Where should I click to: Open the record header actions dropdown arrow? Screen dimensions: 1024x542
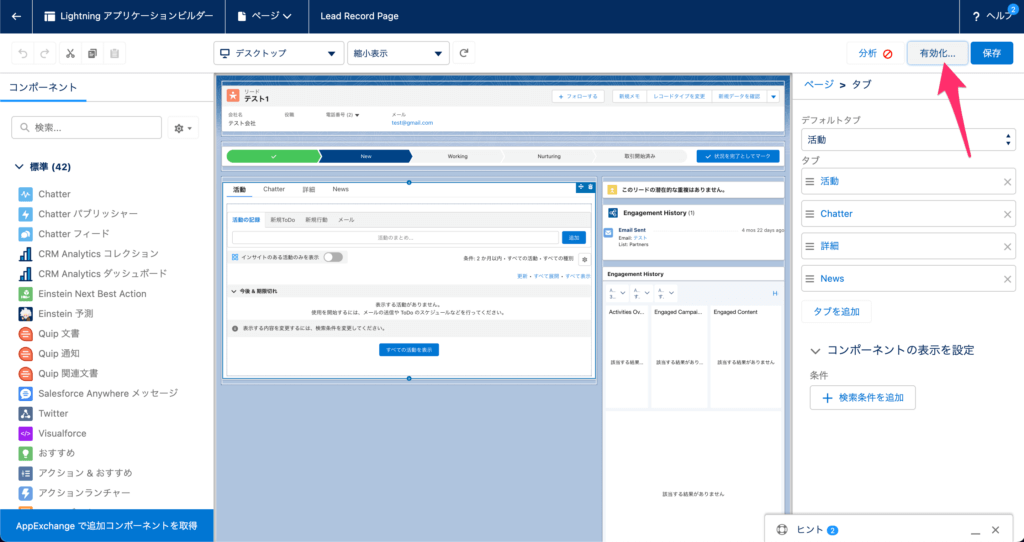coord(773,97)
